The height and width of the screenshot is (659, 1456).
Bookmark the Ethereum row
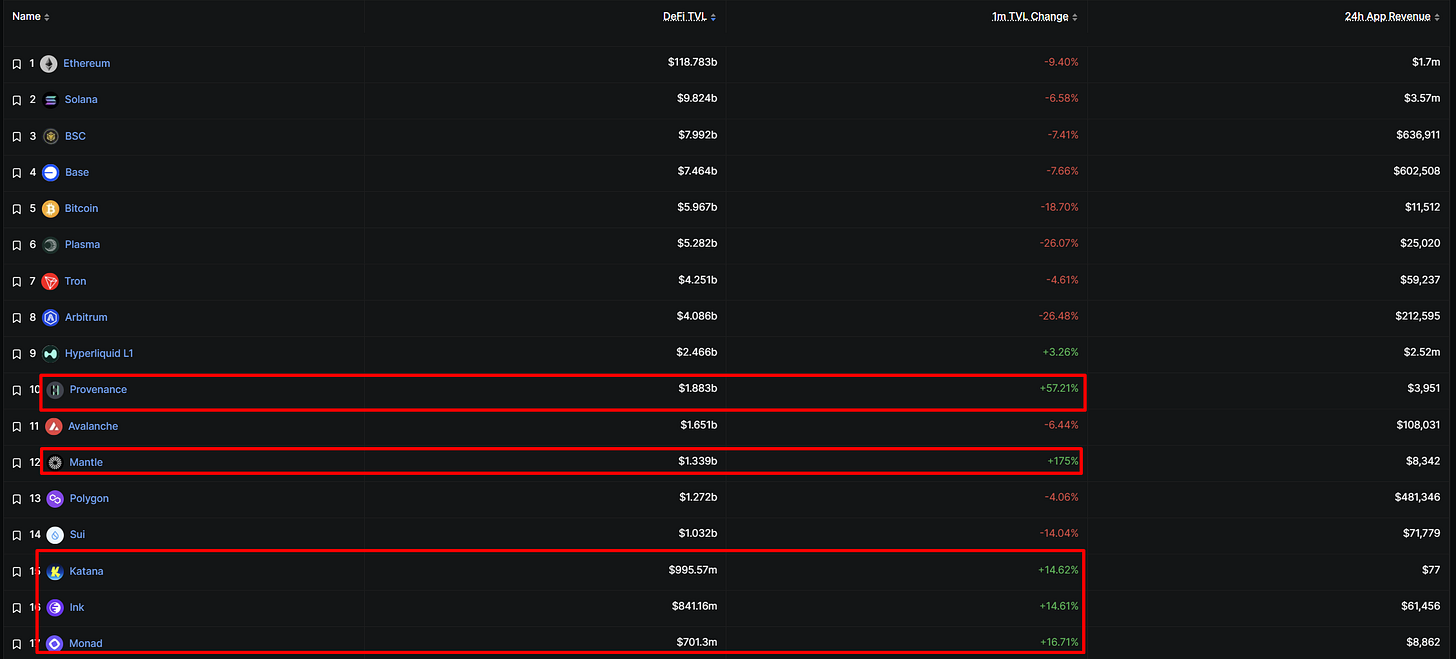16,64
